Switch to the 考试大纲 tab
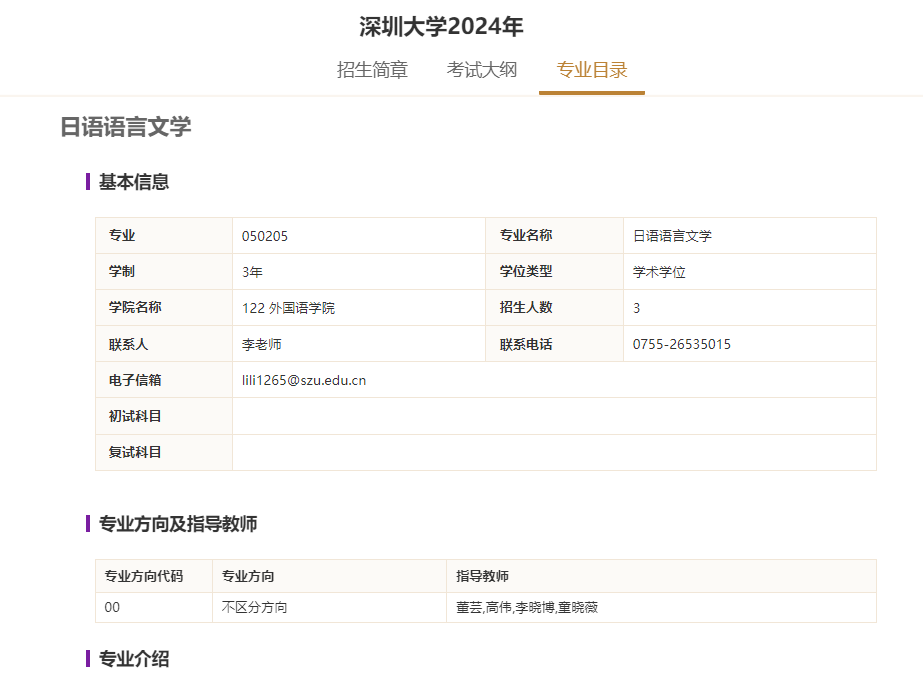923x688 pixels. click(482, 70)
